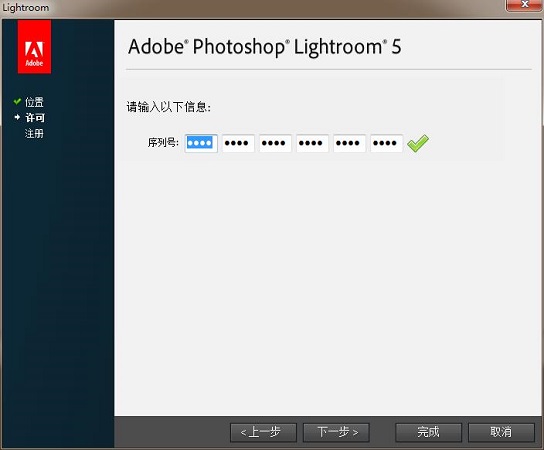Click the 完成 finish button
This screenshot has width=544, height=450.
point(428,432)
